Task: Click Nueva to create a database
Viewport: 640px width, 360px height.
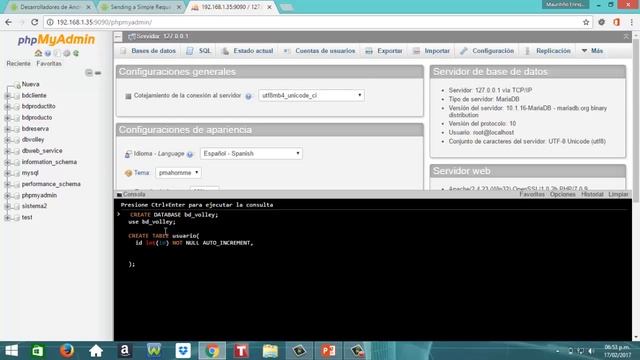Action: click(31, 84)
